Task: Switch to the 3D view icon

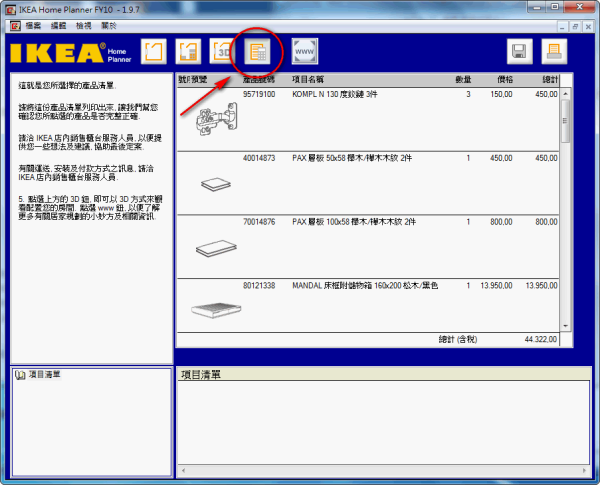Action: (222, 51)
